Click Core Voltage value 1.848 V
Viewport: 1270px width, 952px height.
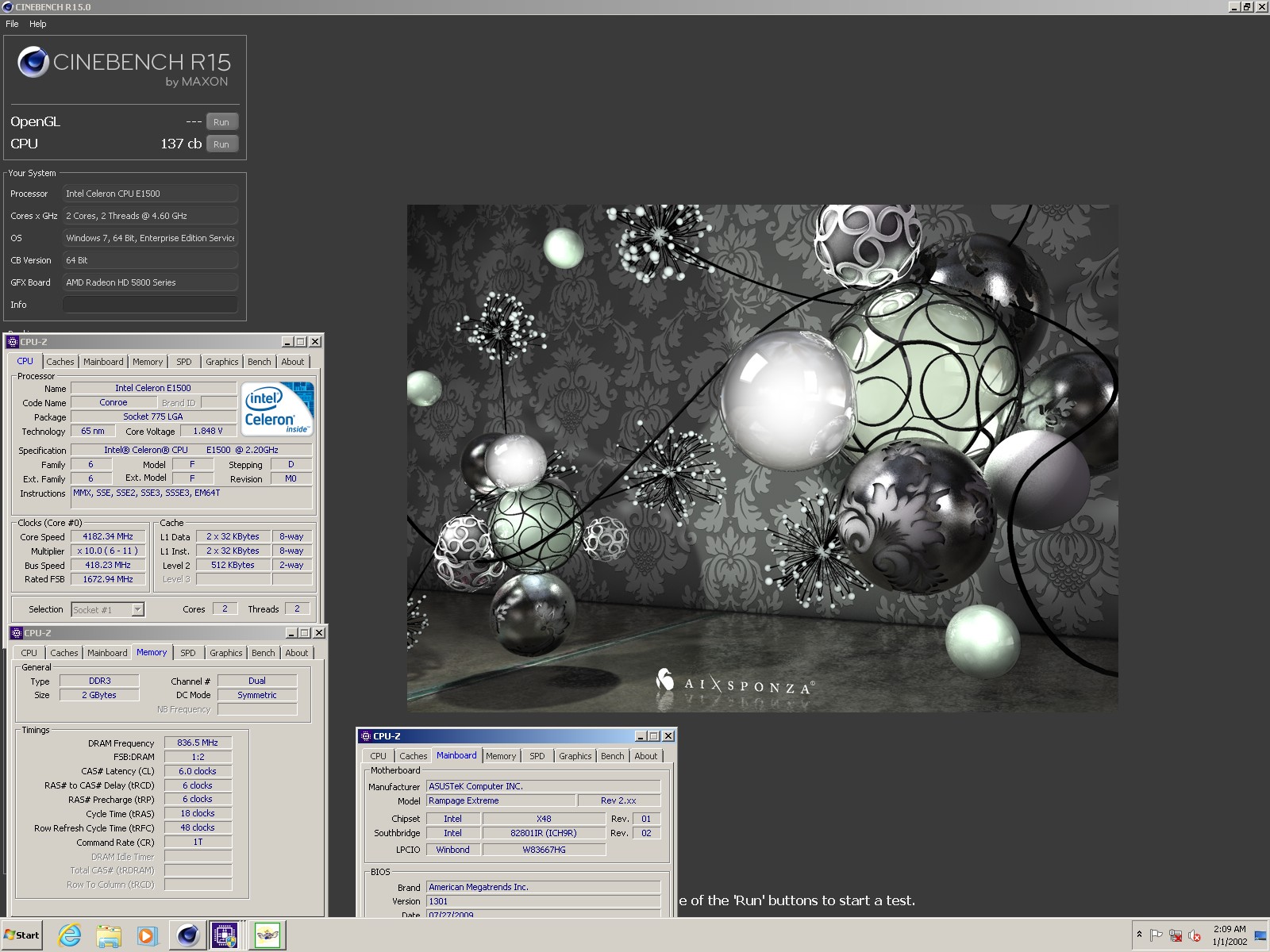[208, 431]
